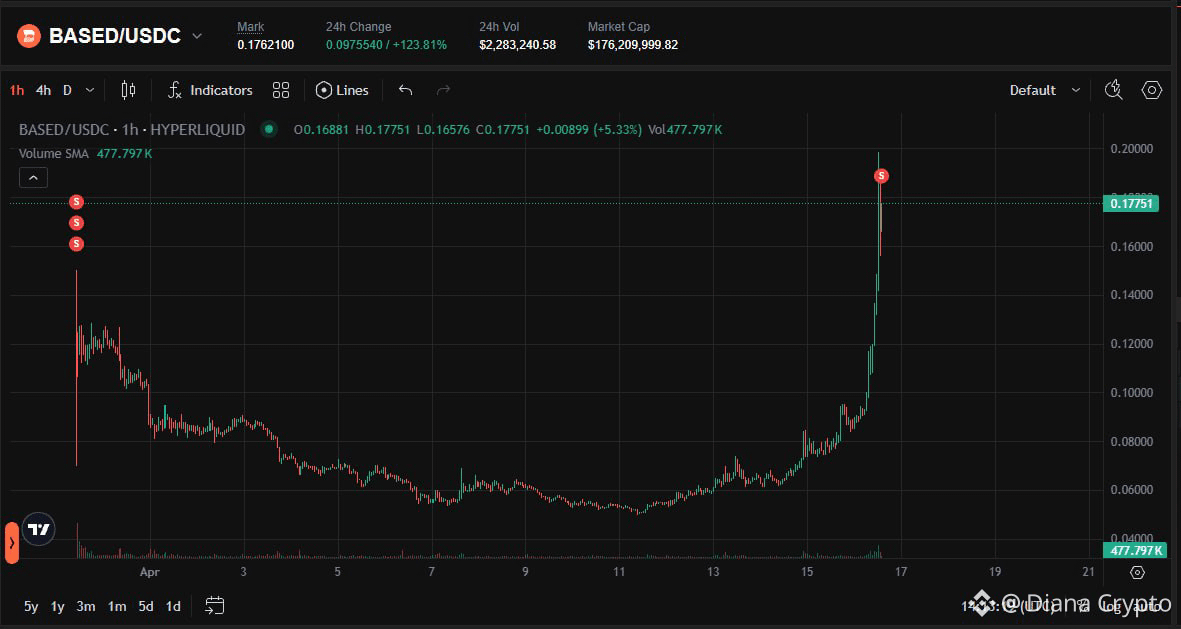The height and width of the screenshot is (629, 1181).
Task: Undo the last chart action
Action: click(405, 90)
